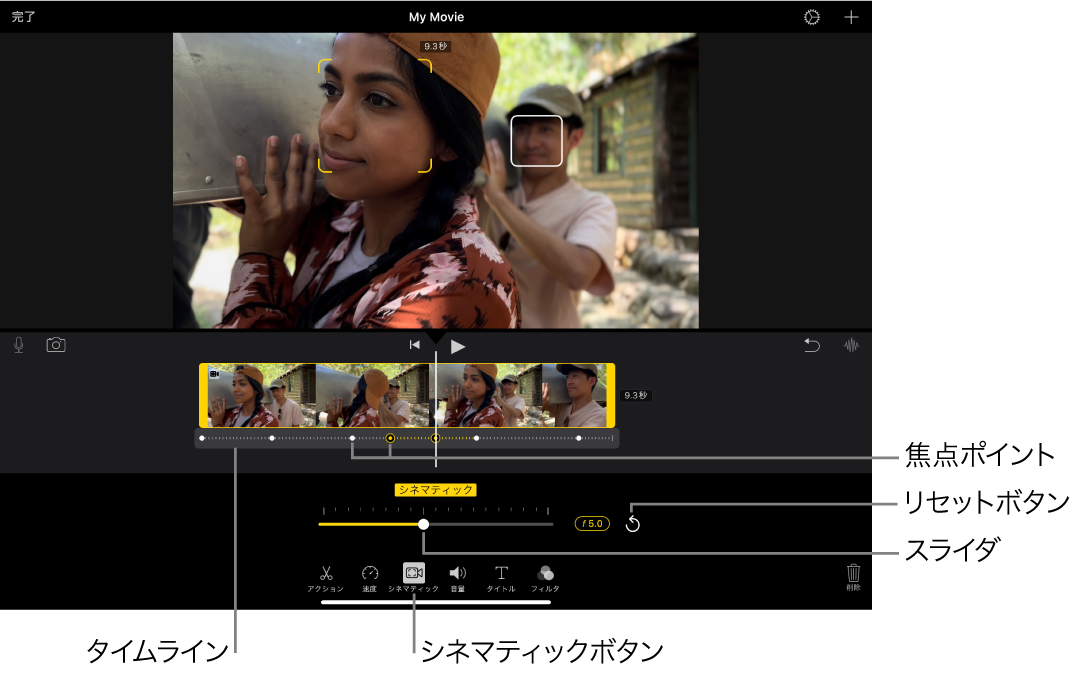The width and height of the screenshot is (1075, 673).
Task: Click the 9.3秒 duration label beside clip
Action: 636,395
